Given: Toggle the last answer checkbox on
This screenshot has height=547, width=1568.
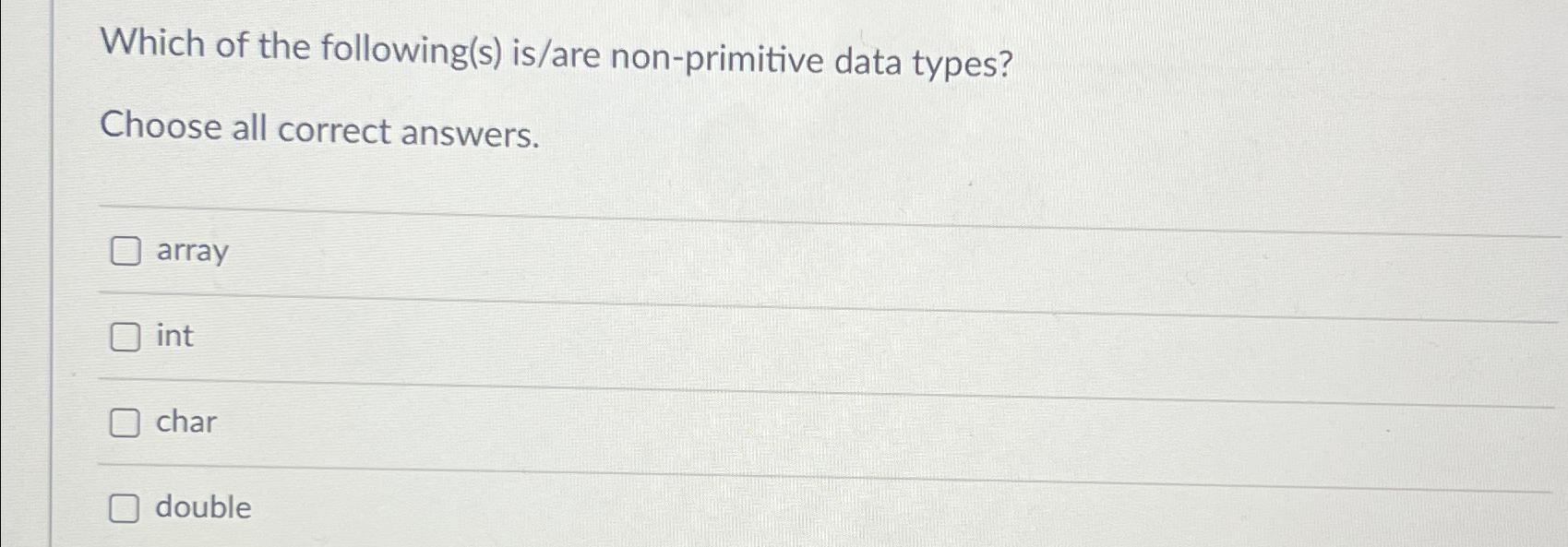Looking at the screenshot, I should click(x=126, y=508).
